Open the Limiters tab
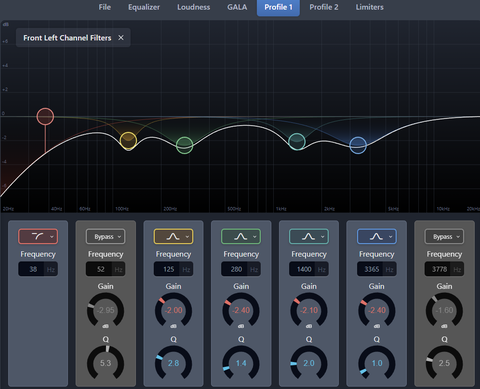This screenshot has height=389, width=480. pos(369,7)
